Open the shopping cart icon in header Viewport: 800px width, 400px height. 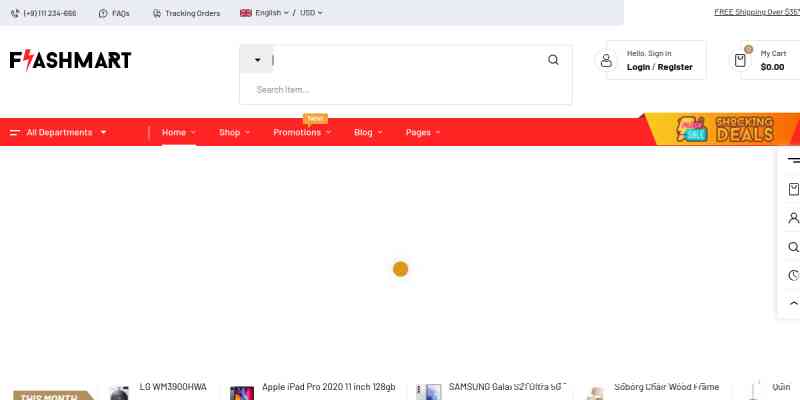click(x=740, y=60)
